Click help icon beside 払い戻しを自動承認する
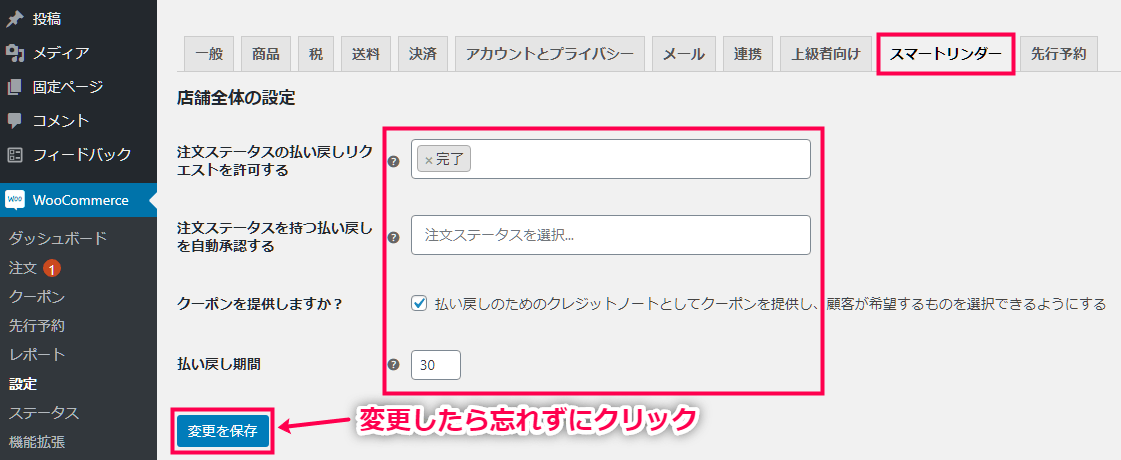The width and height of the screenshot is (1121, 460). click(x=392, y=237)
